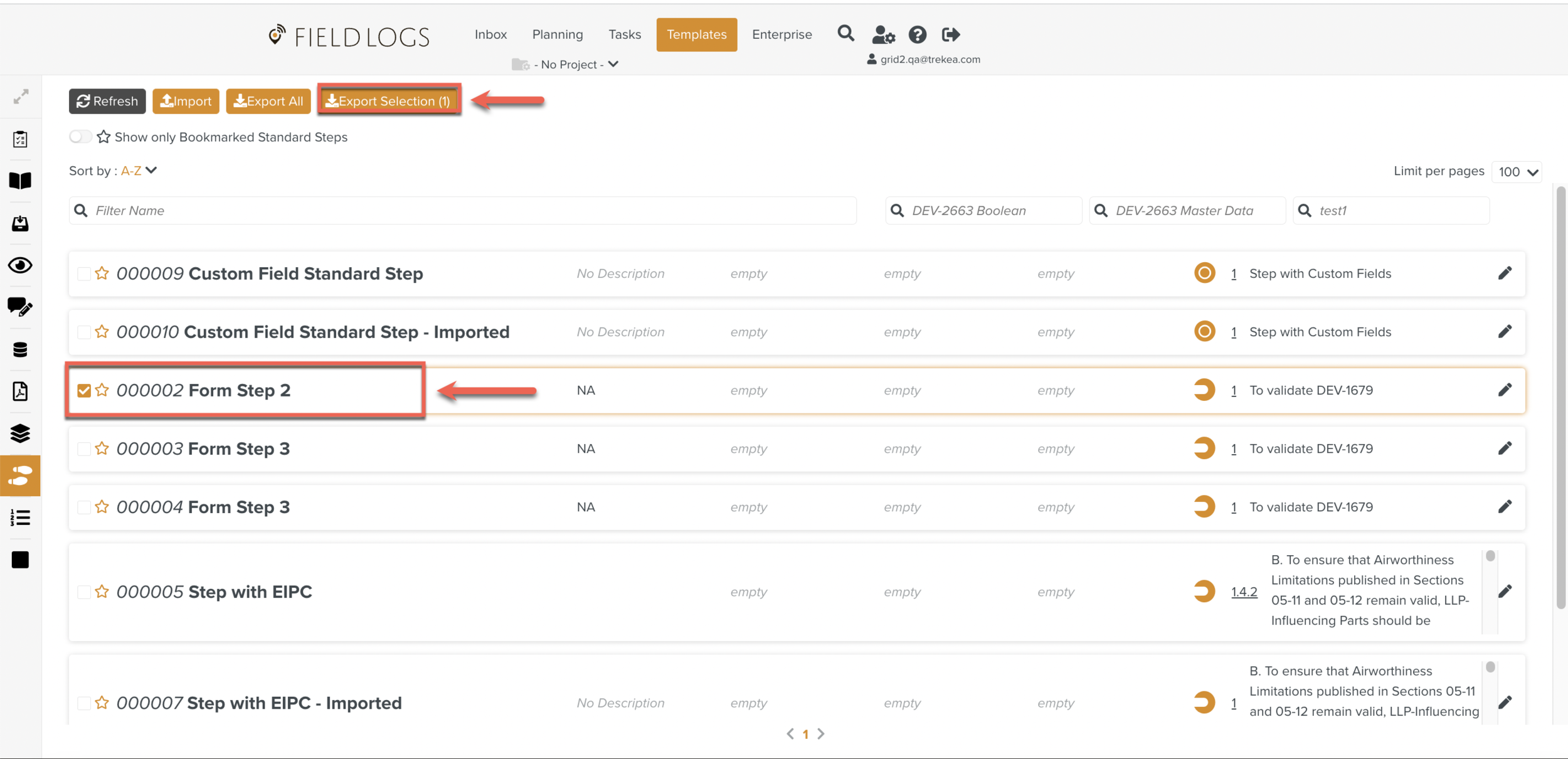Click the test1 filter field
Viewport: 1568px width, 759px height.
tap(1391, 210)
